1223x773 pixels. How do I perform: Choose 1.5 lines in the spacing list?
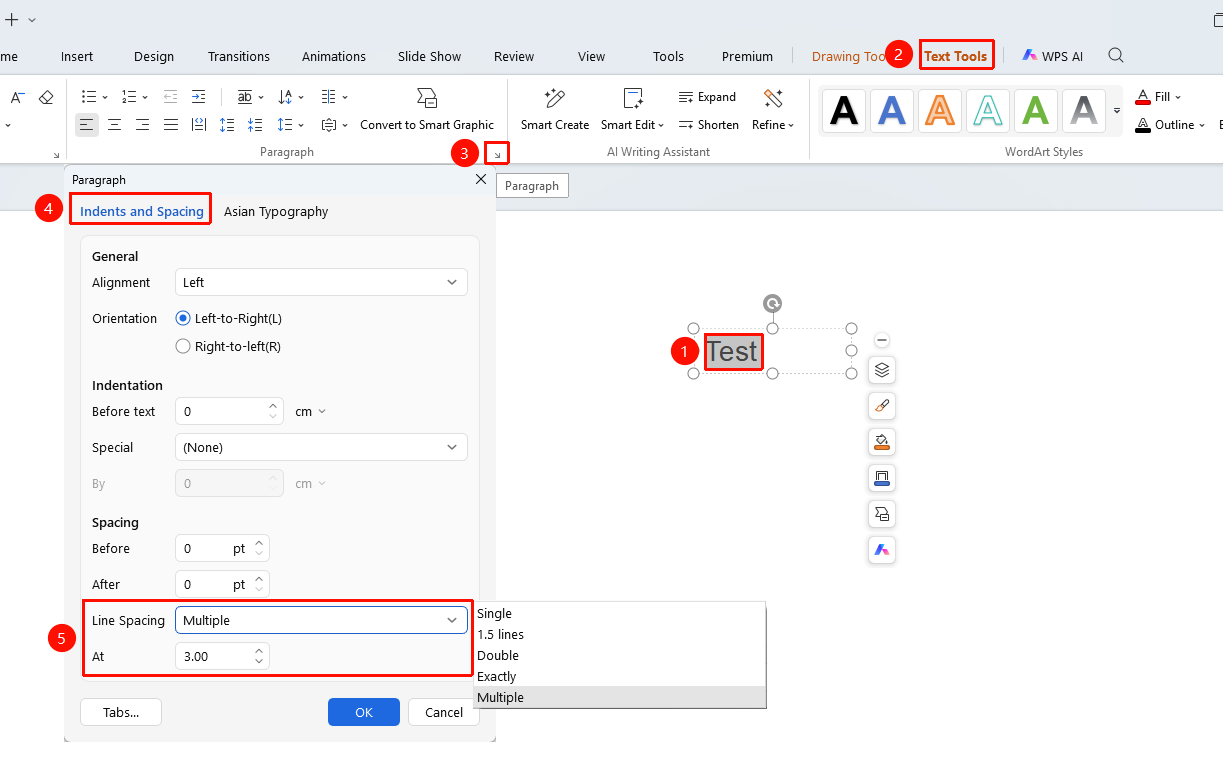coord(620,634)
